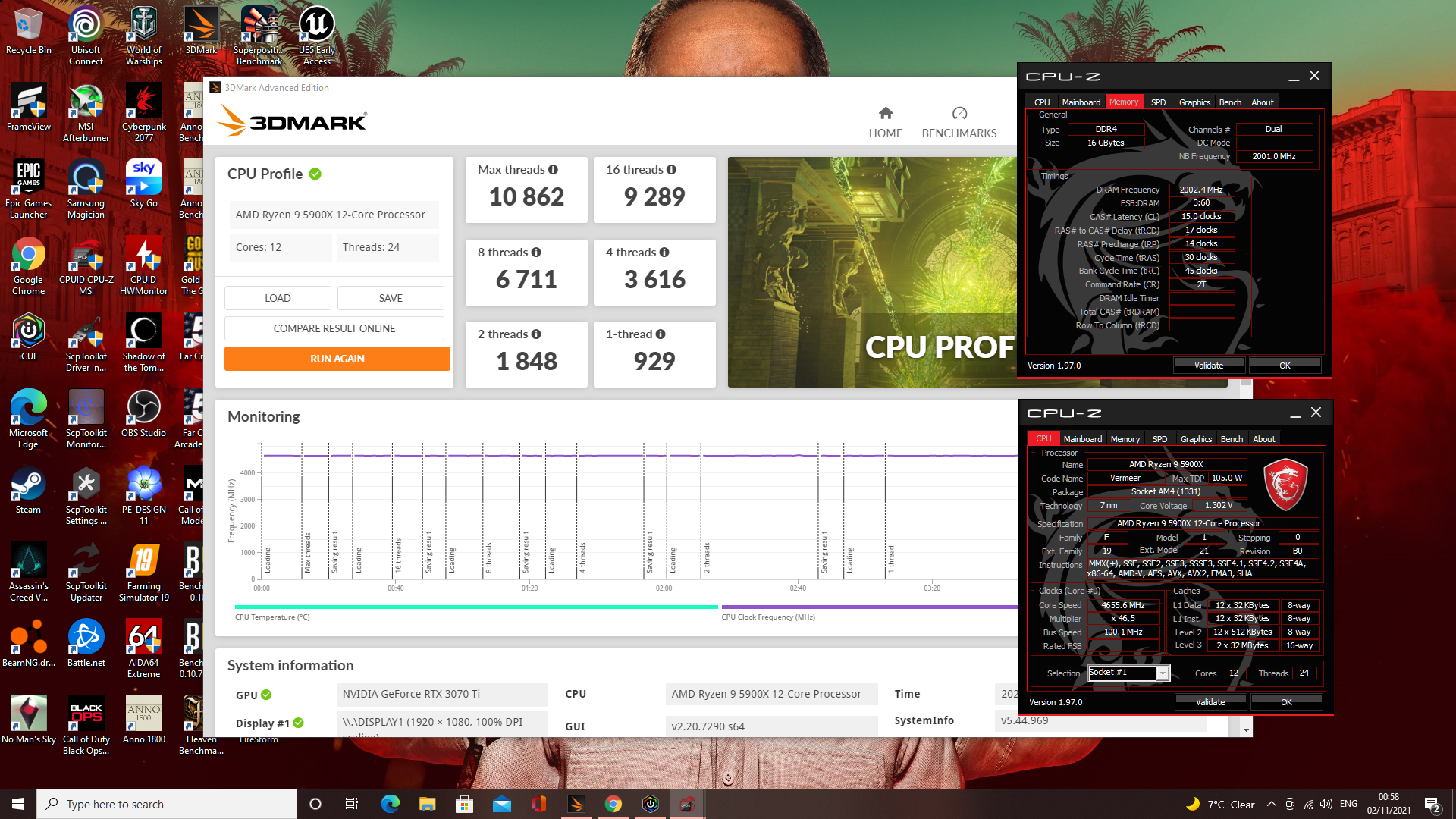Open Farming Simulator 19 shortcut

pos(143,572)
